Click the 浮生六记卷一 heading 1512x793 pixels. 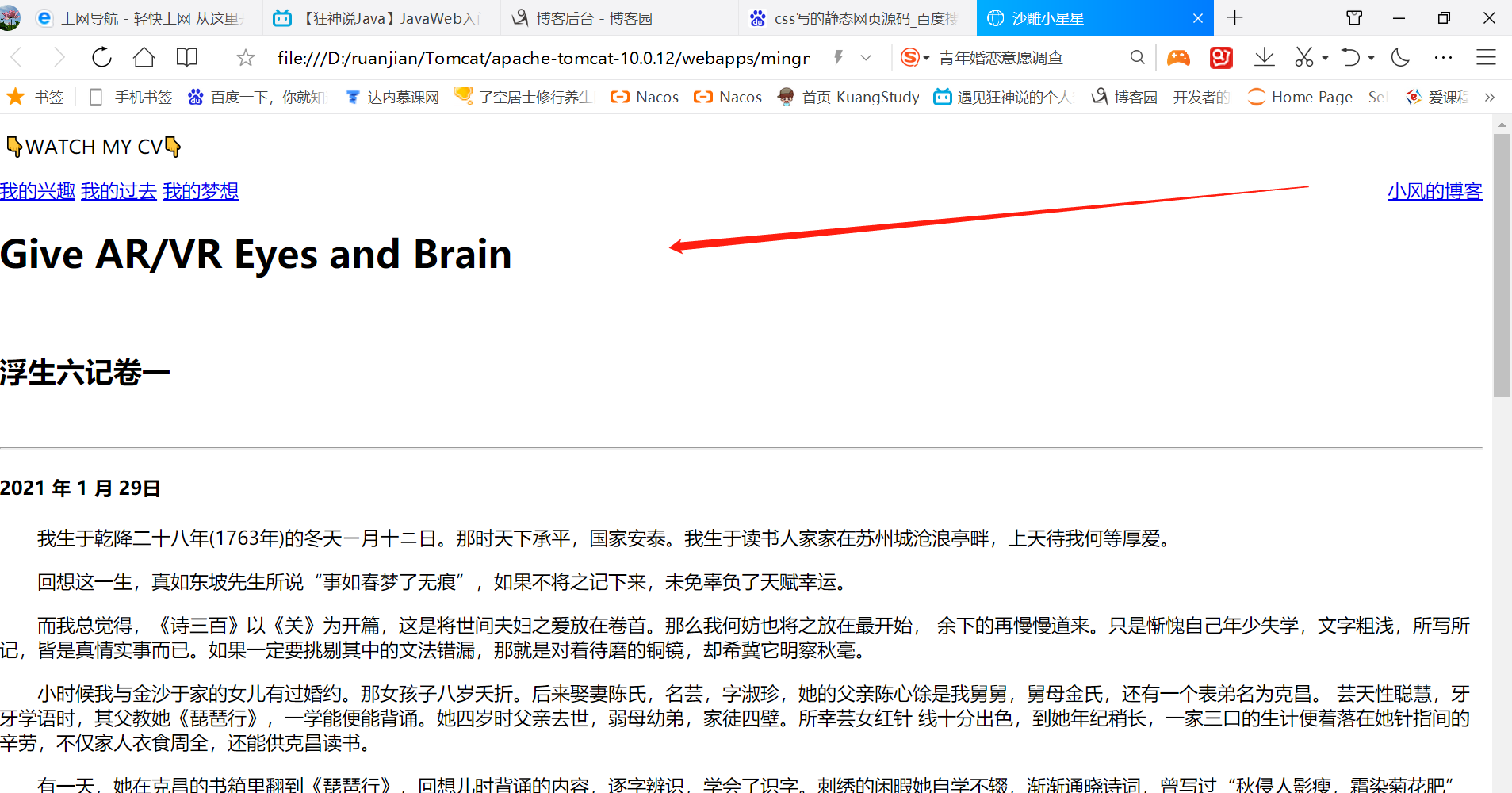[x=85, y=373]
